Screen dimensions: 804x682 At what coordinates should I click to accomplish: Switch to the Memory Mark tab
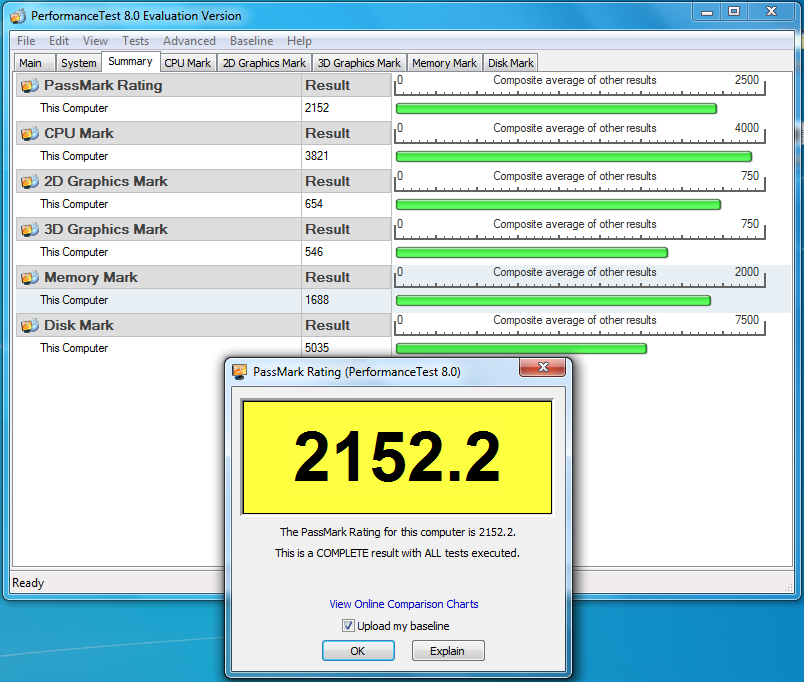click(x=444, y=63)
